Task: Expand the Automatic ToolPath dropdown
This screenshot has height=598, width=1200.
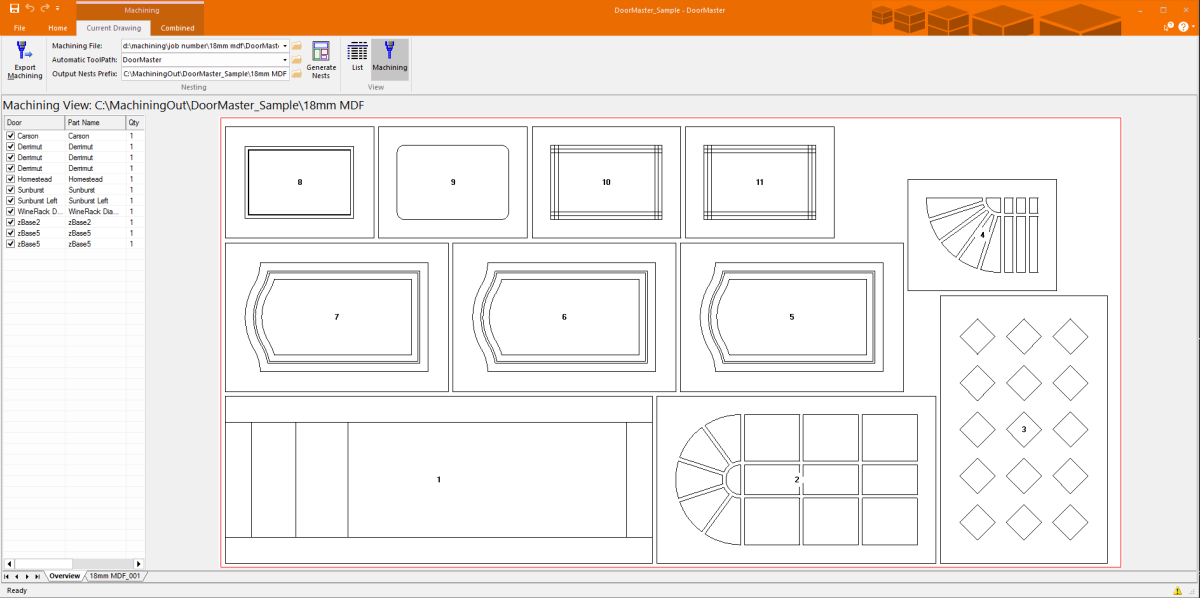Action: click(x=285, y=60)
